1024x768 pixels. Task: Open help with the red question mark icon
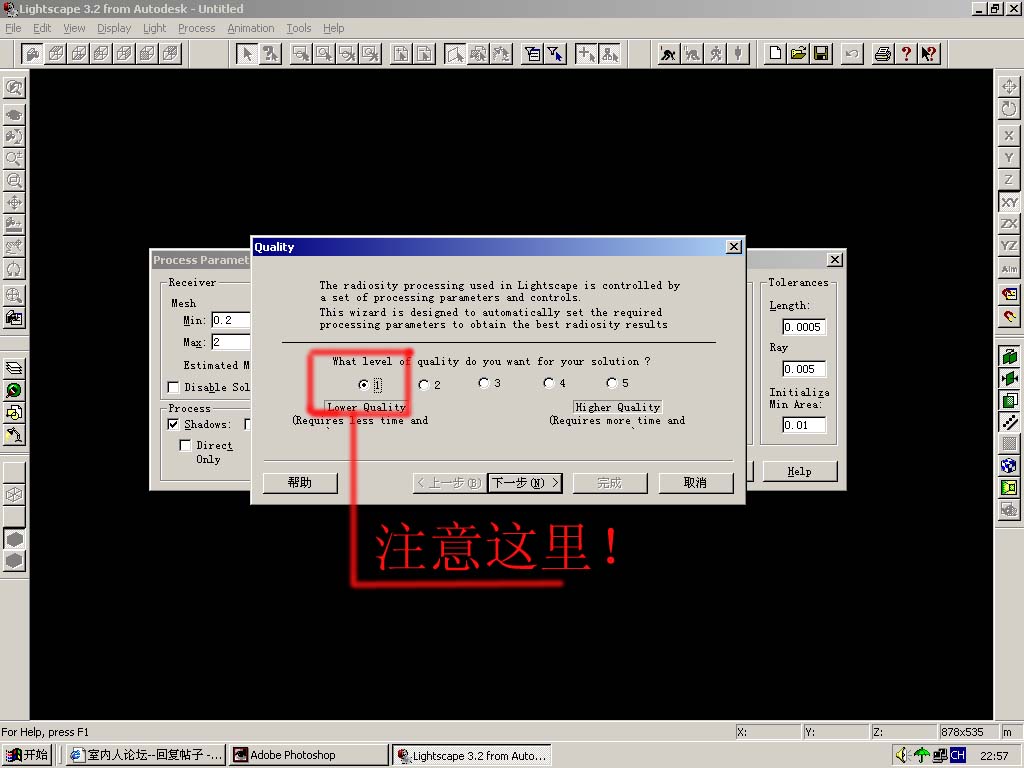point(906,54)
